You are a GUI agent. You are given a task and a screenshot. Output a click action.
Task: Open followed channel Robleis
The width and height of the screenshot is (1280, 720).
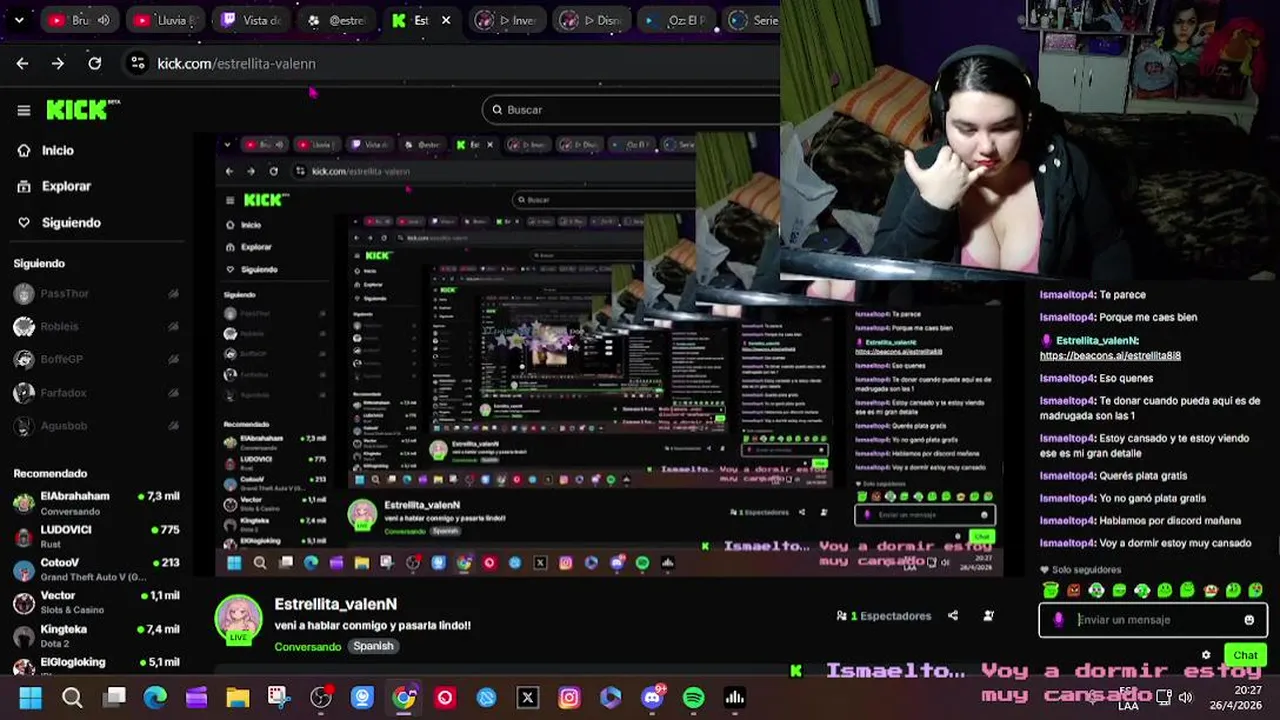point(97,327)
